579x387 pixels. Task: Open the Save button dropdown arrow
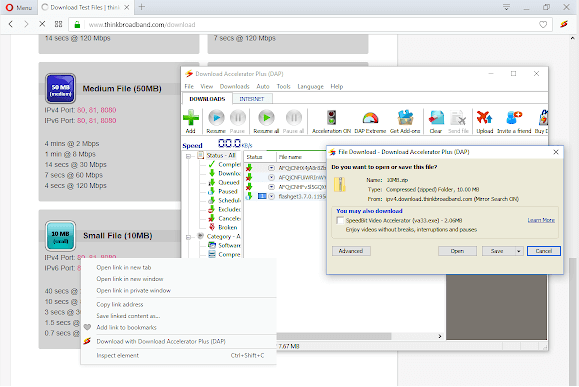tap(518, 251)
